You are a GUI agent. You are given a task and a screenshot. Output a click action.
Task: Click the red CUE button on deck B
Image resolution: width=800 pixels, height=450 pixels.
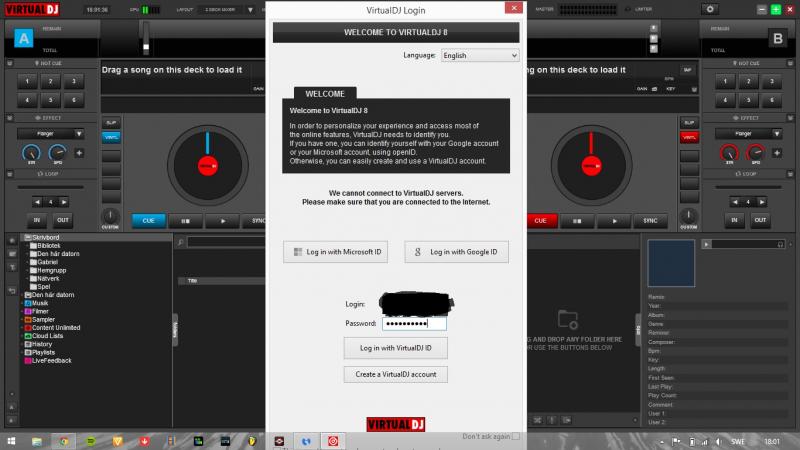click(540, 220)
